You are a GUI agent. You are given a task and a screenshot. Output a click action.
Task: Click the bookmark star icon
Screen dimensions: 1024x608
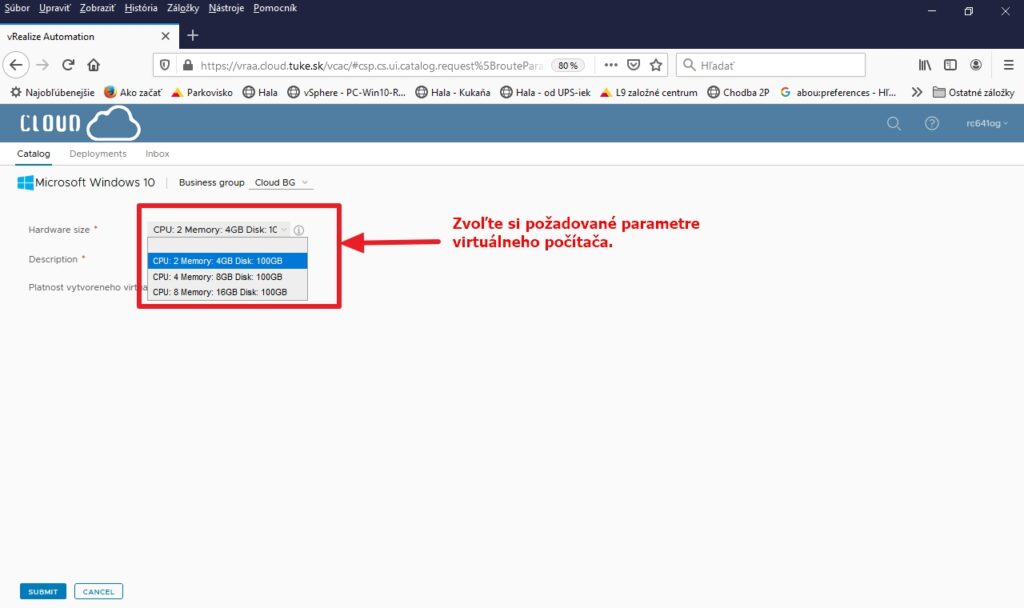point(656,65)
